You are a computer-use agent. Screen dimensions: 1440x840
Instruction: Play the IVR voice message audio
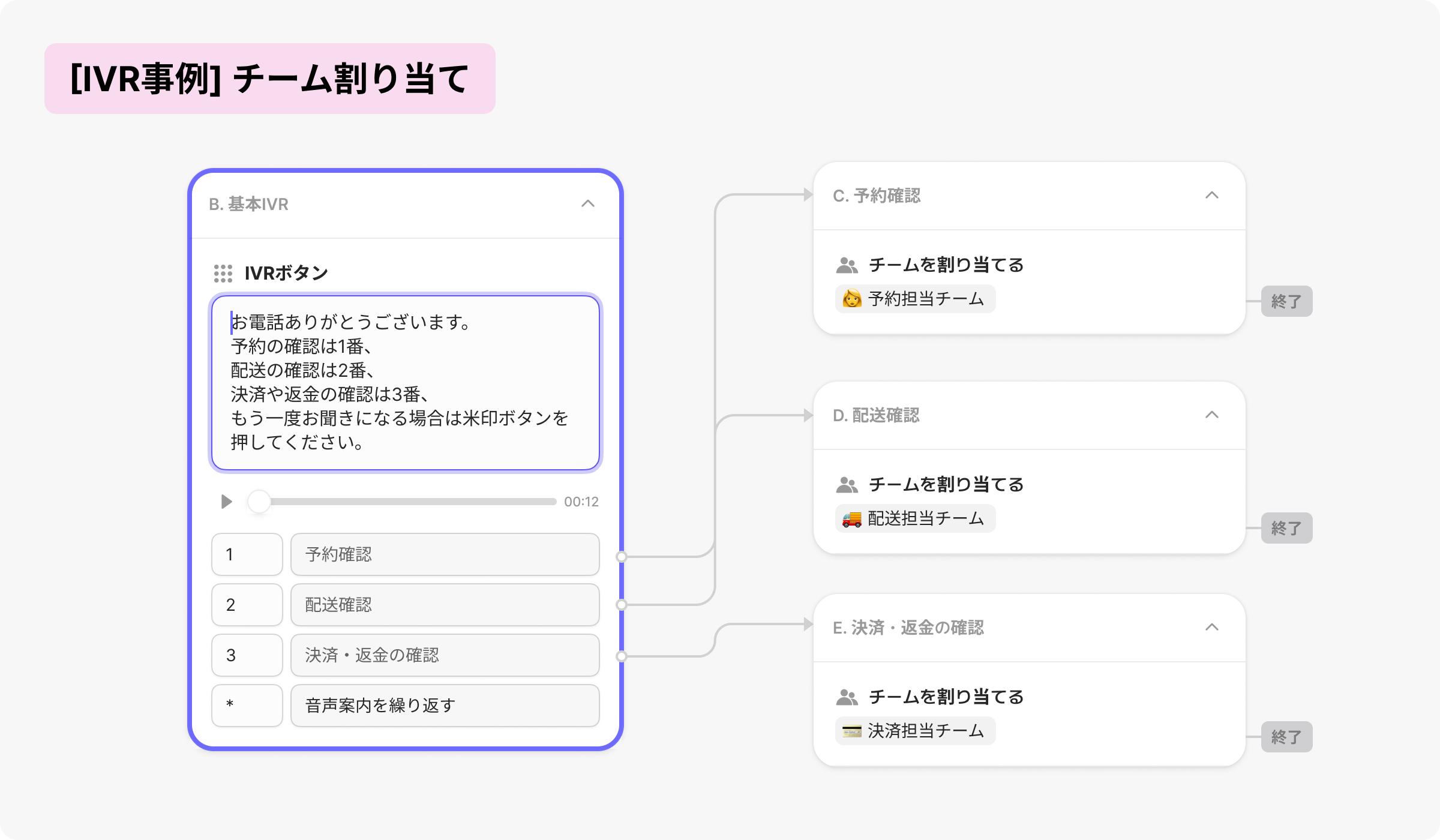click(x=226, y=502)
